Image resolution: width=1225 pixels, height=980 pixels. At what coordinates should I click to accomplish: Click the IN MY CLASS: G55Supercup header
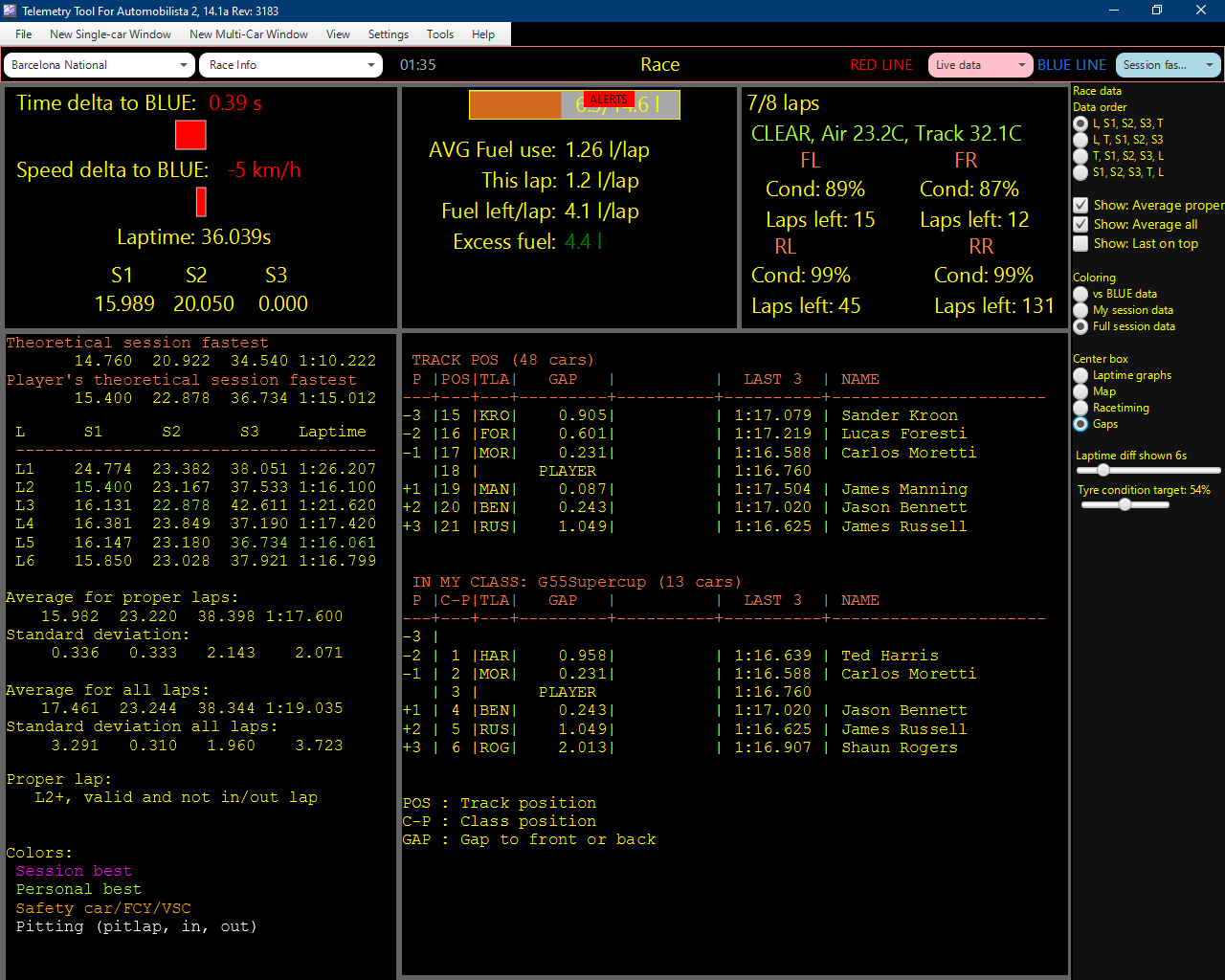pos(577,582)
